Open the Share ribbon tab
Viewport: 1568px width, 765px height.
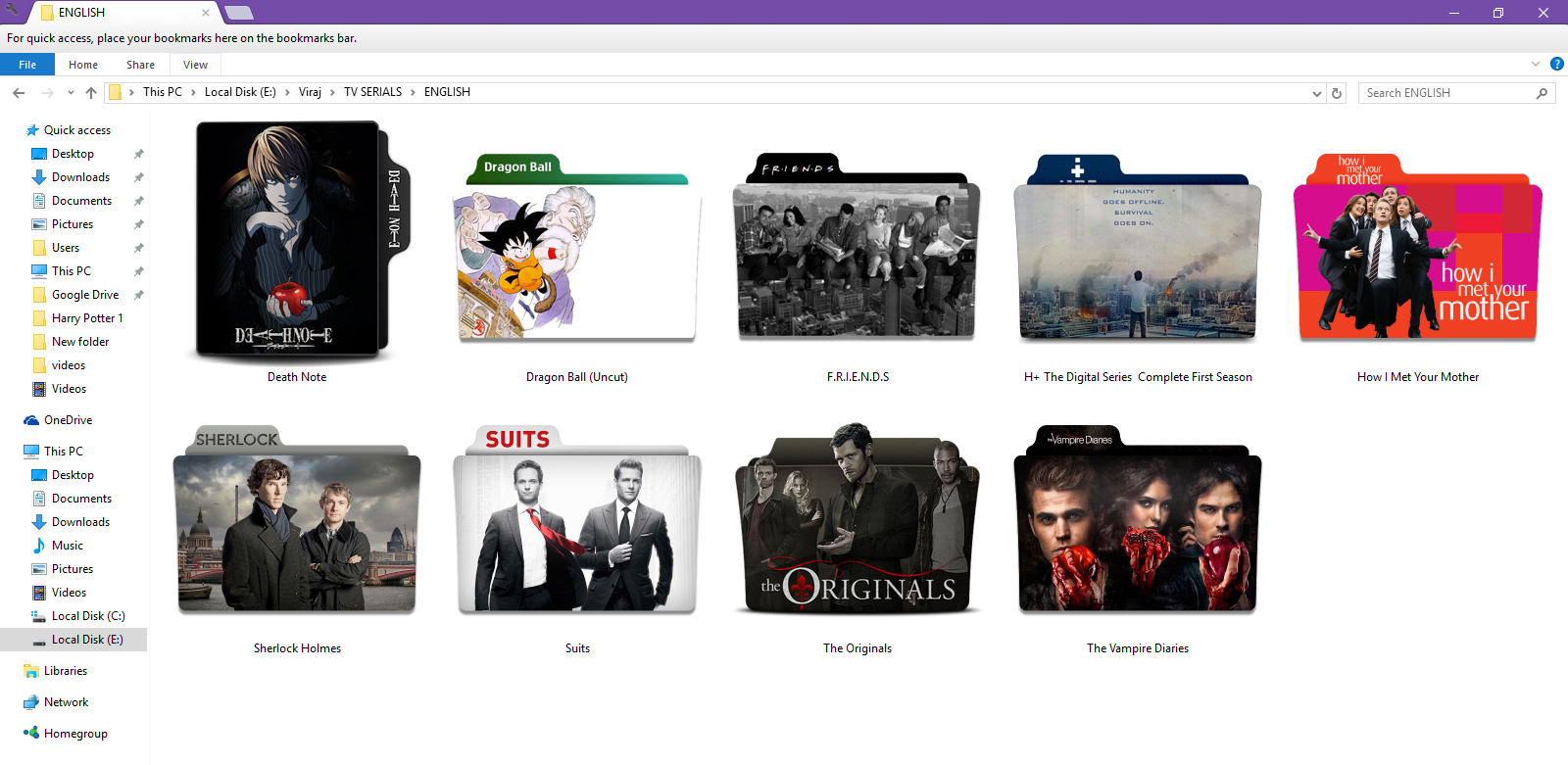coord(140,65)
